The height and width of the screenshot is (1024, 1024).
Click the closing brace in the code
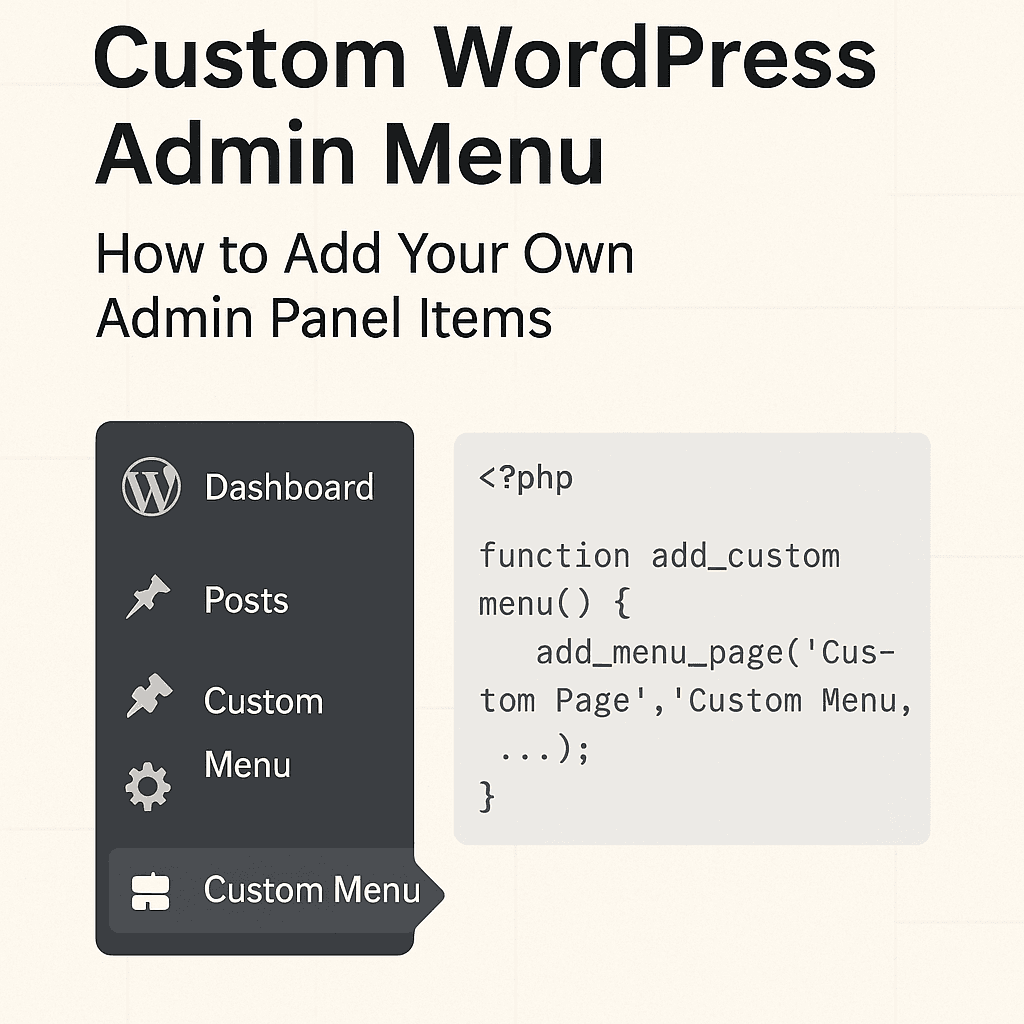click(487, 797)
